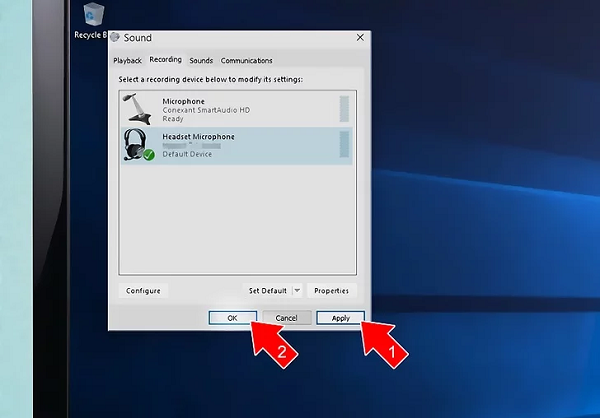Confirm changes with the OK button
The height and width of the screenshot is (418, 600).
232,318
